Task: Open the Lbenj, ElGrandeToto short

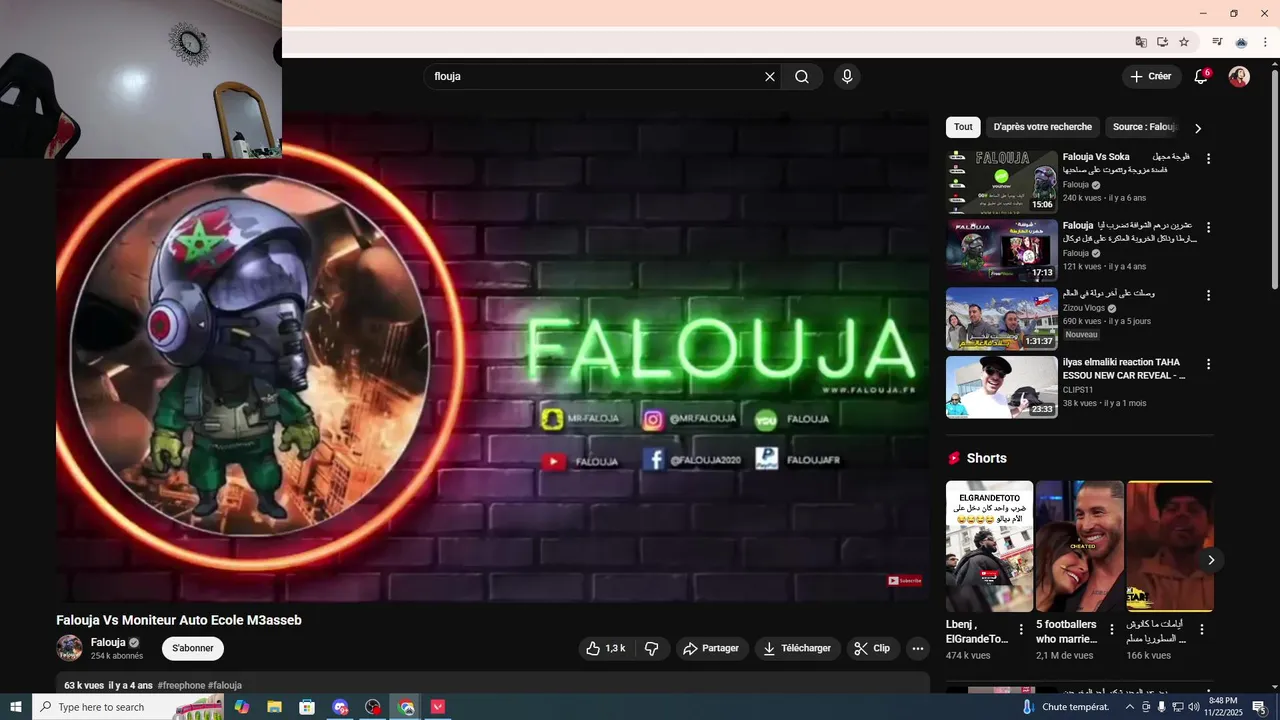Action: (990, 547)
